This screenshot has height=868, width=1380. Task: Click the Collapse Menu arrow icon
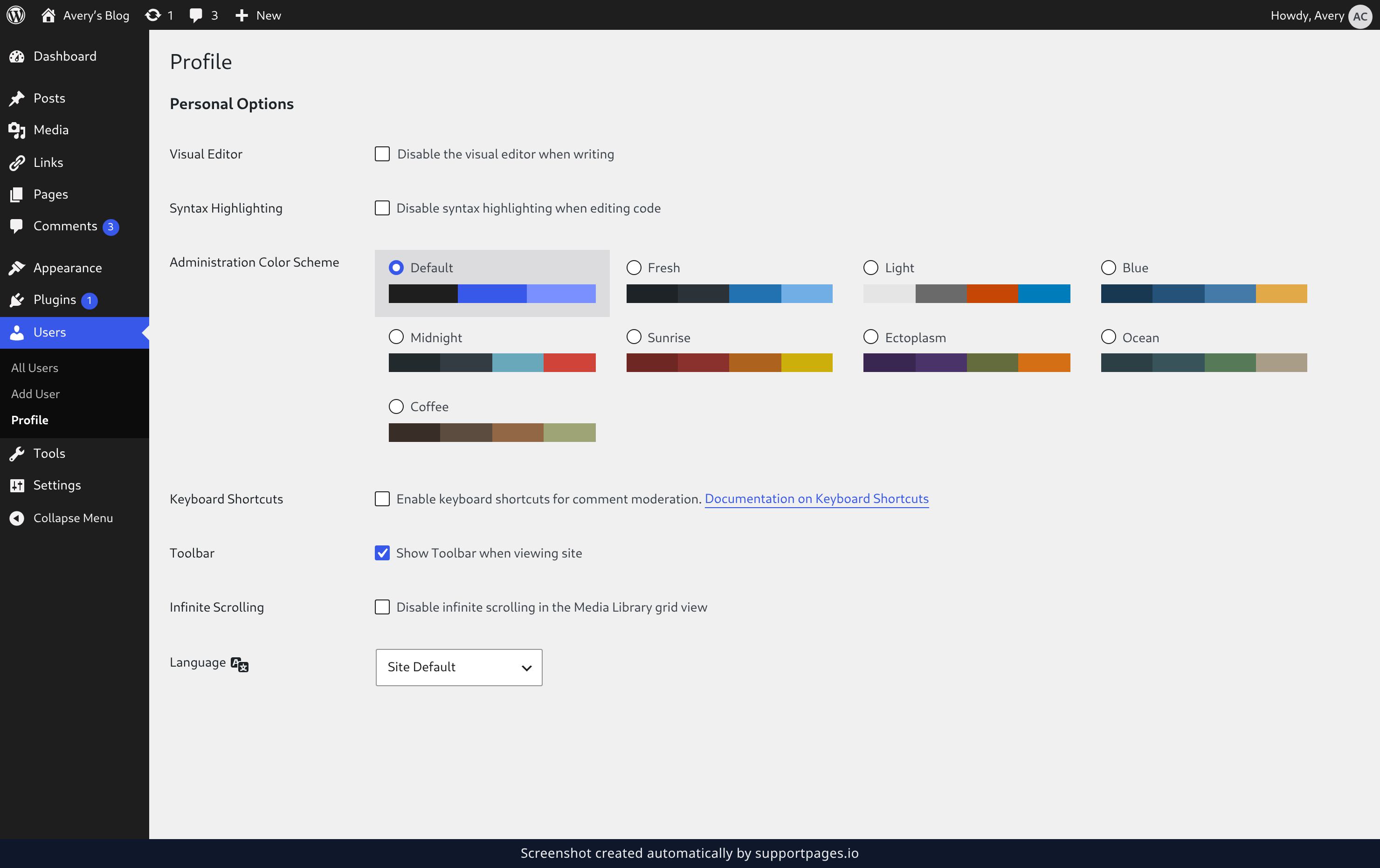point(17,518)
